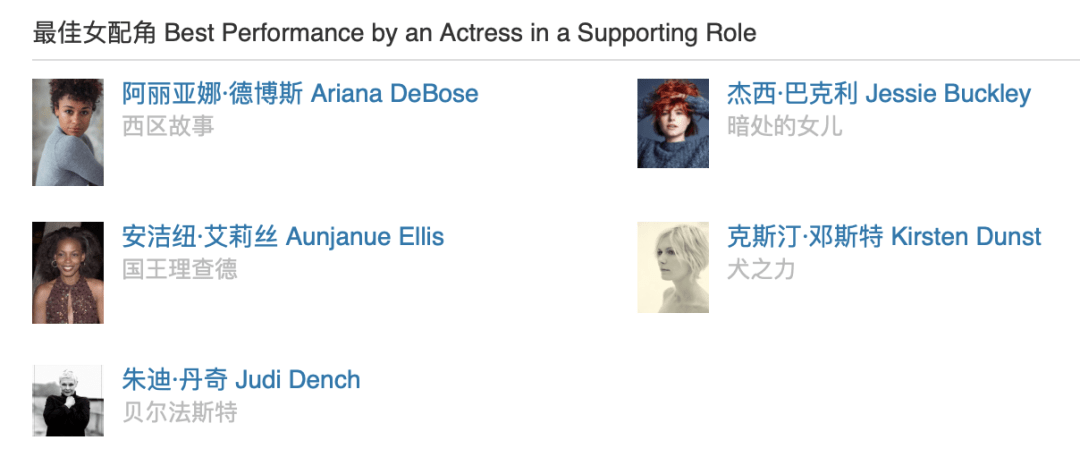Click the film title 犬之力
This screenshot has width=1080, height=474.
(x=761, y=269)
